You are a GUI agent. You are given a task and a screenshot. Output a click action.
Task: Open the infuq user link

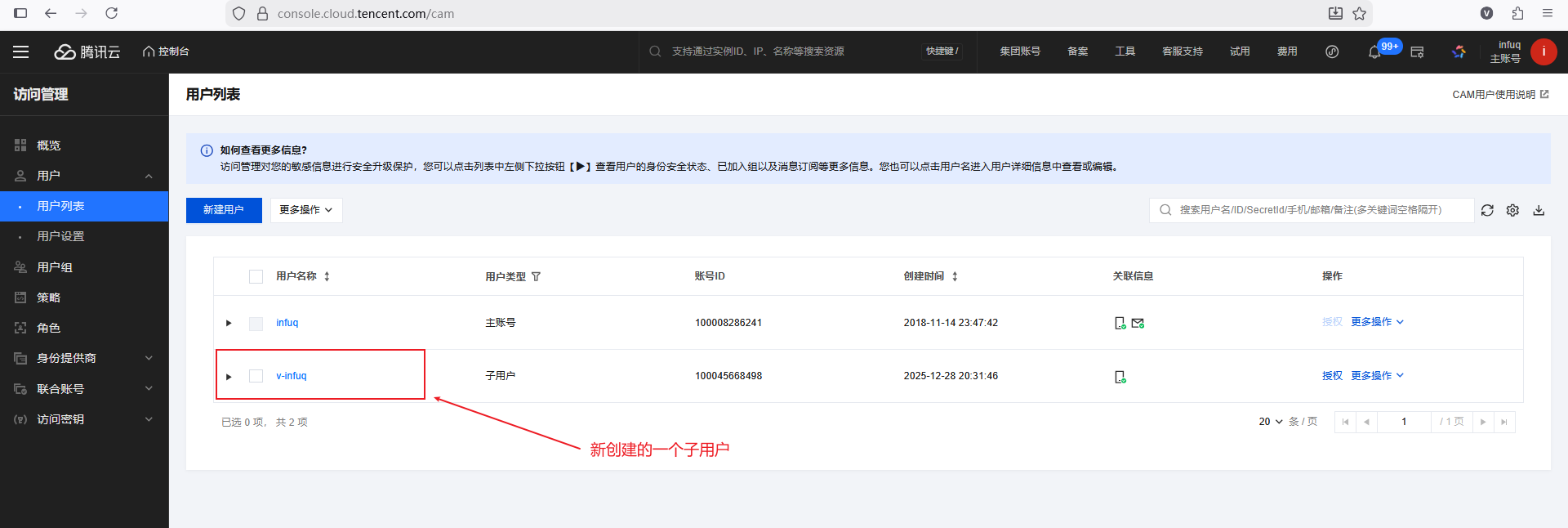pos(287,323)
